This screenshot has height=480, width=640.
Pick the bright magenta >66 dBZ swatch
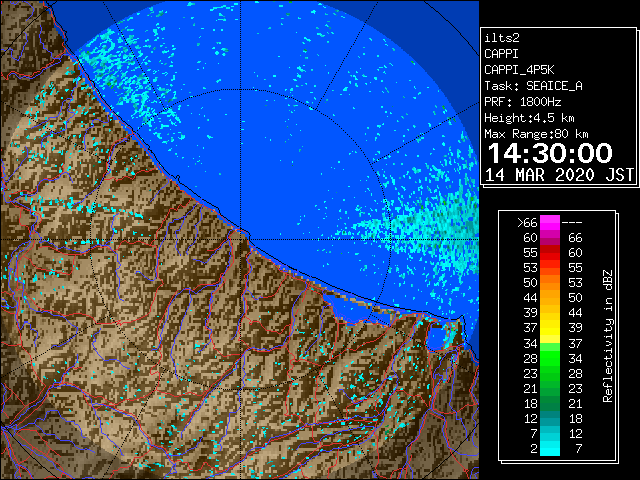click(550, 223)
